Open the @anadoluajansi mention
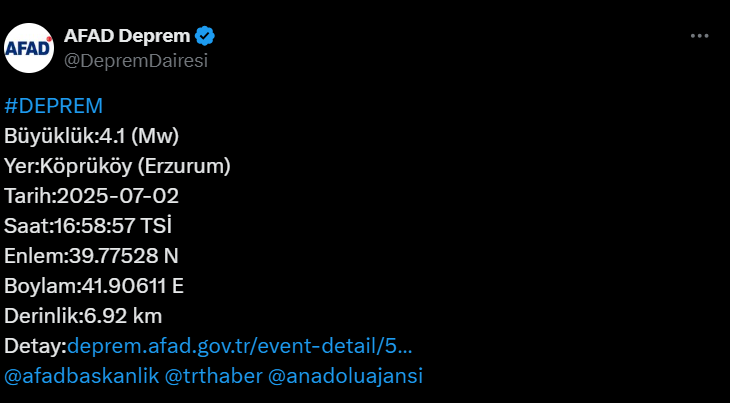Image resolution: width=730 pixels, height=403 pixels. click(x=345, y=376)
